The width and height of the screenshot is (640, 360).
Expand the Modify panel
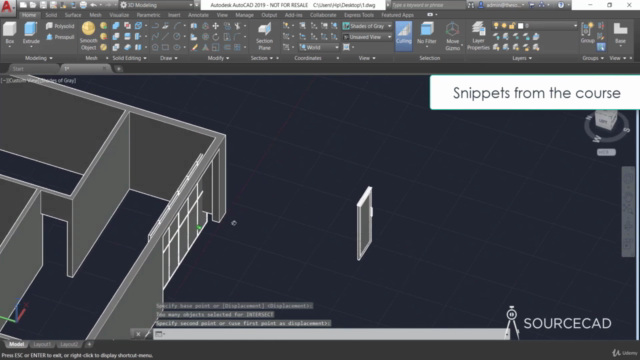pos(218,58)
